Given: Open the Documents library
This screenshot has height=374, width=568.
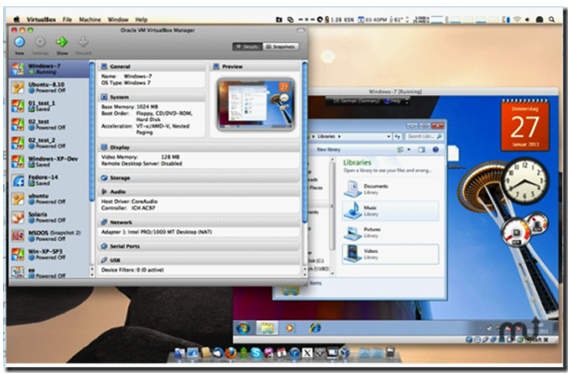Looking at the screenshot, I should pyautogui.click(x=390, y=189).
